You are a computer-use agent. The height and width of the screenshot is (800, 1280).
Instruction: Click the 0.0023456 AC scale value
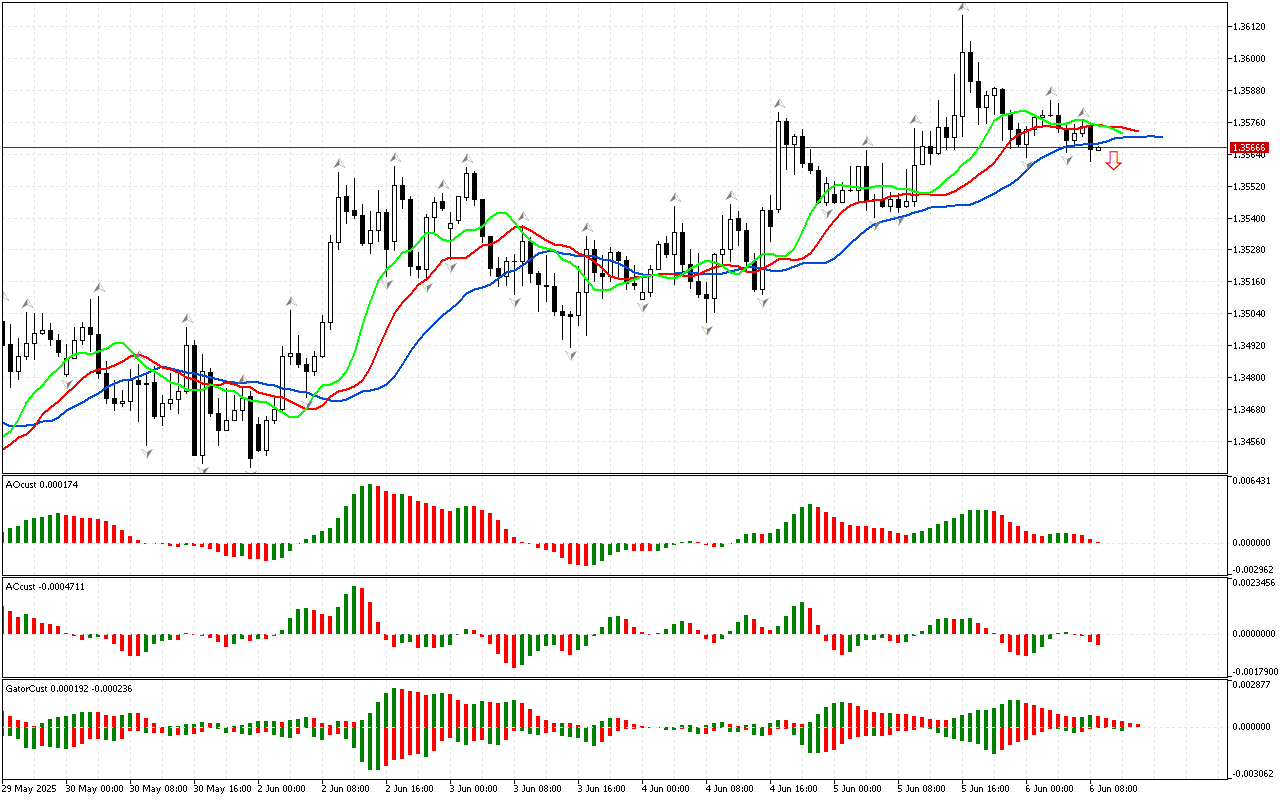tap(1254, 582)
